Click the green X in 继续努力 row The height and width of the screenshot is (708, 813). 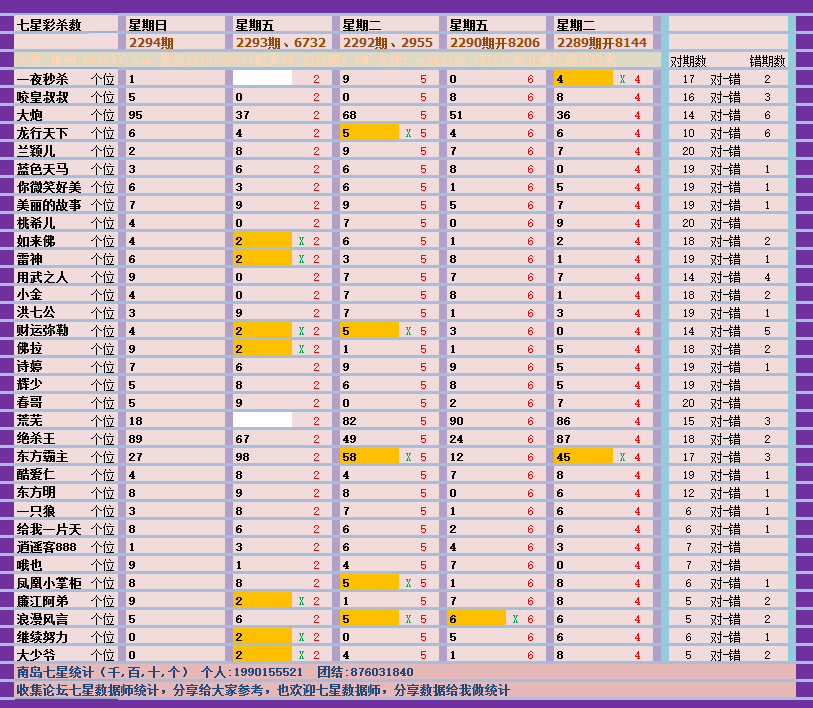pos(301,637)
